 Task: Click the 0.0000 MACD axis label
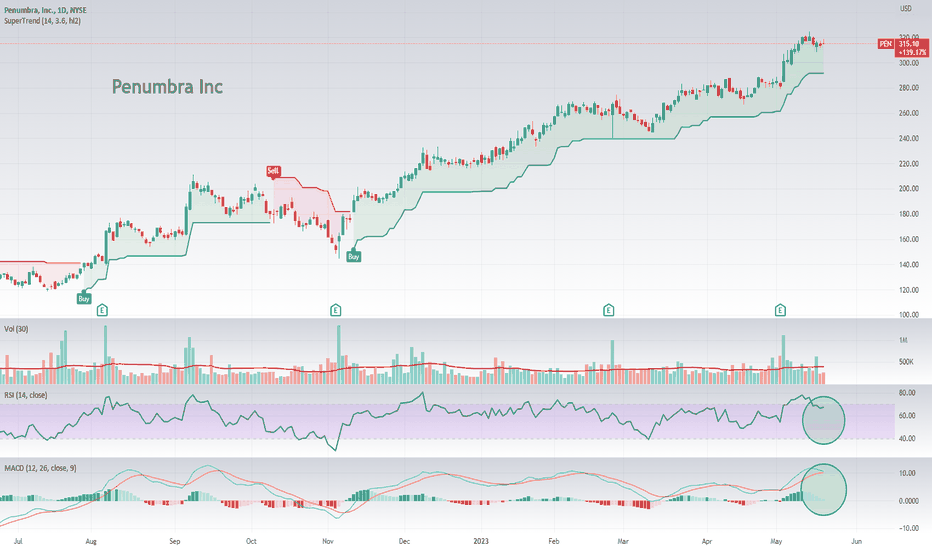(908, 501)
